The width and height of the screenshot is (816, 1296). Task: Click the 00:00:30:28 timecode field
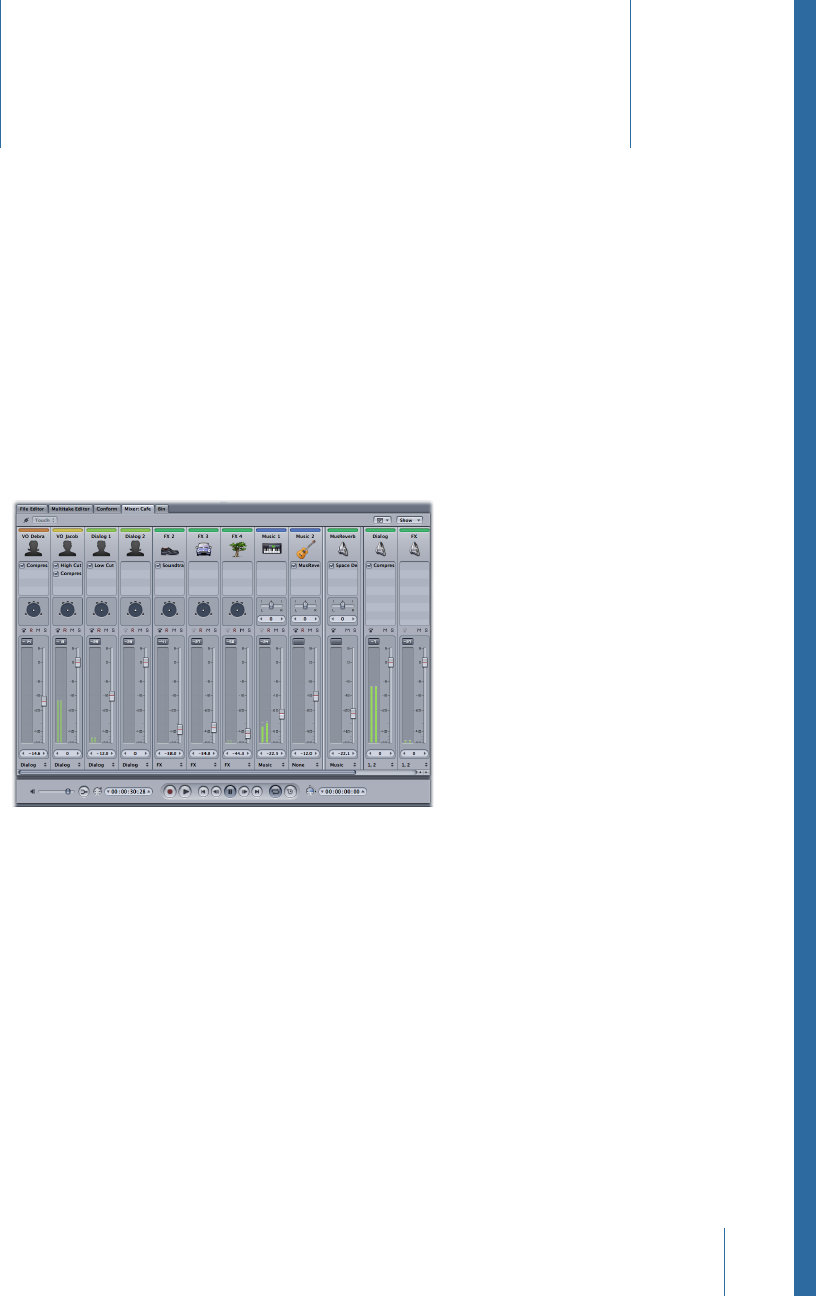pyautogui.click(x=129, y=790)
